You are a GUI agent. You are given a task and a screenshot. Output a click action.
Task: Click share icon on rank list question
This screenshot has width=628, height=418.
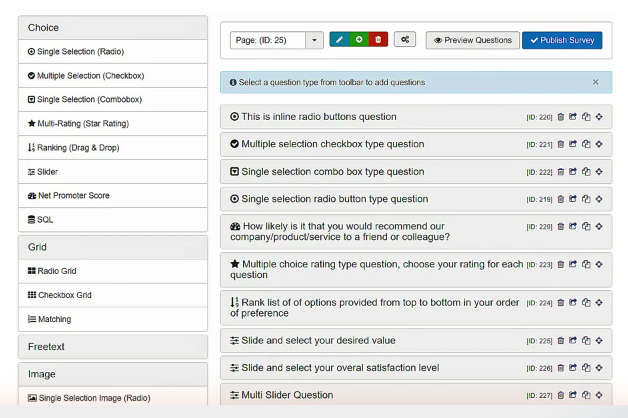tap(573, 303)
